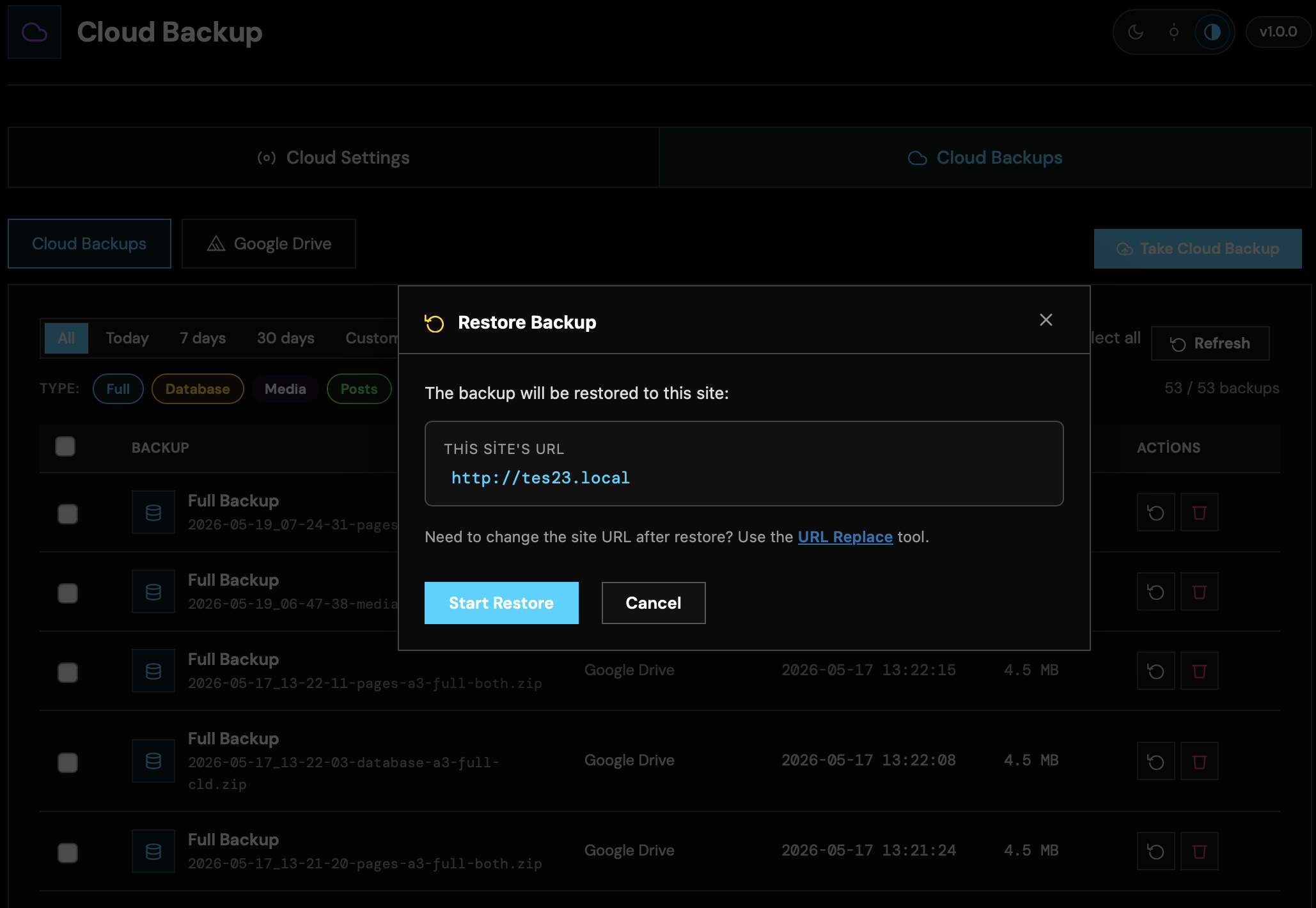Delete the 13:21:24 Google Drive backup

pyautogui.click(x=1200, y=851)
